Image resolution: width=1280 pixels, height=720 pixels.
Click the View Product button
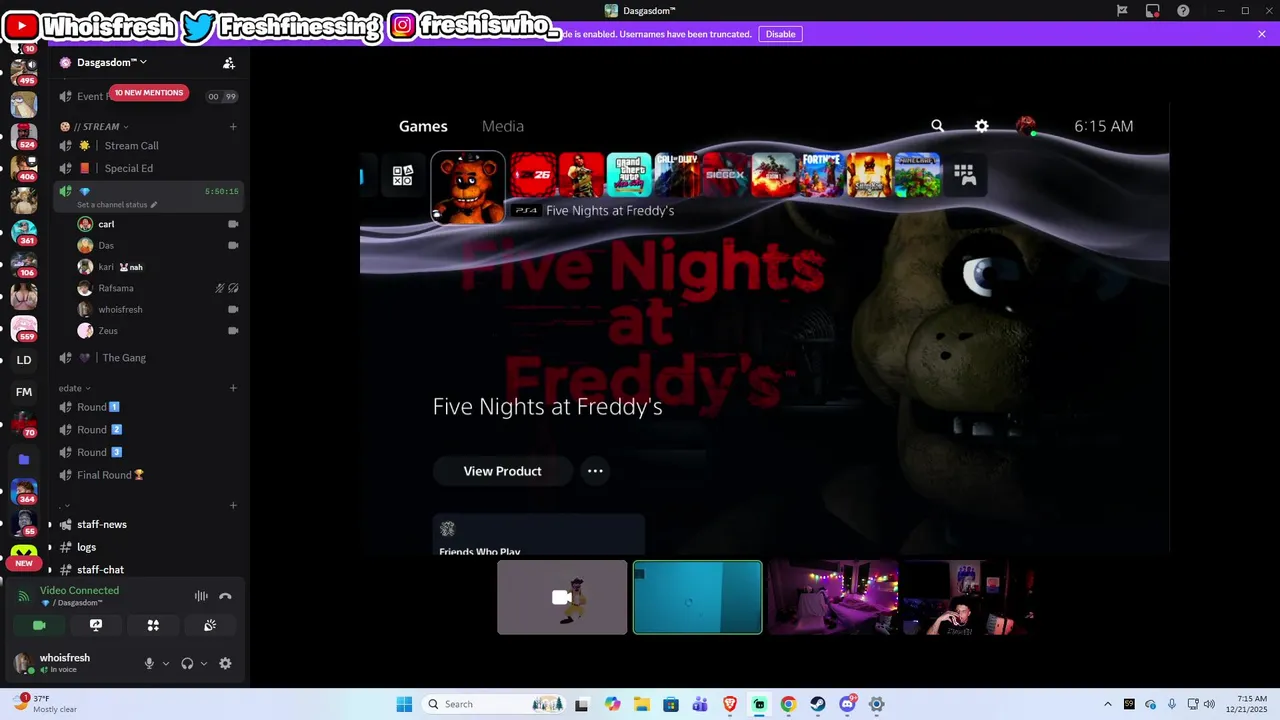pos(503,471)
